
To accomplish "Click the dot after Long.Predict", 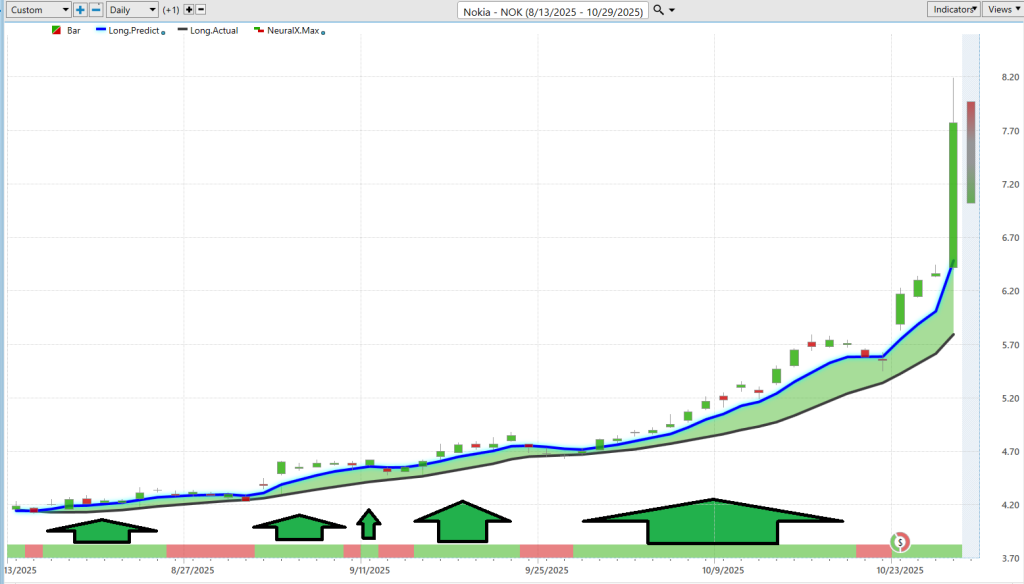I will click(x=163, y=32).
